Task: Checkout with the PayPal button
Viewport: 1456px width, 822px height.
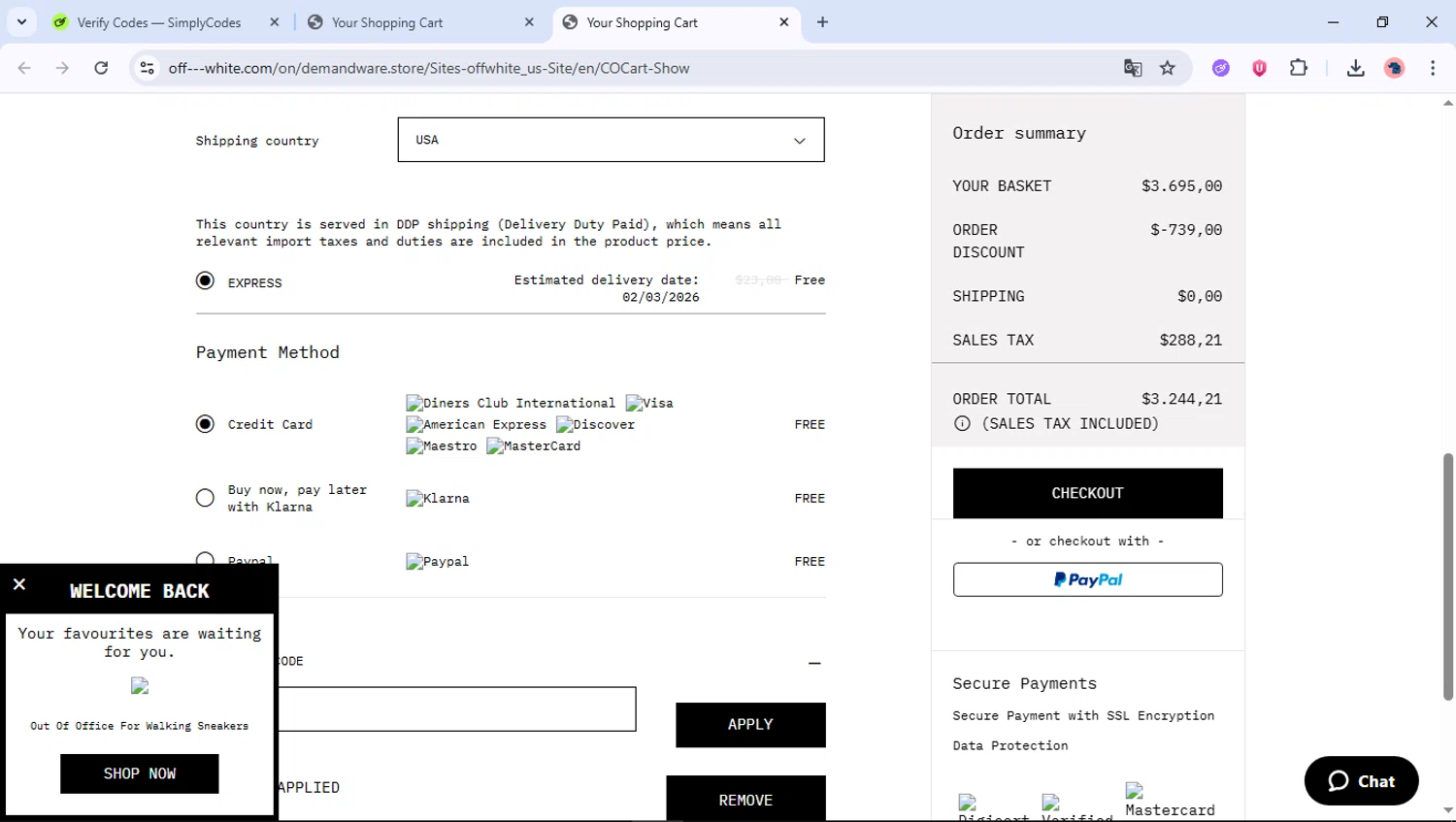Action: [x=1087, y=579]
